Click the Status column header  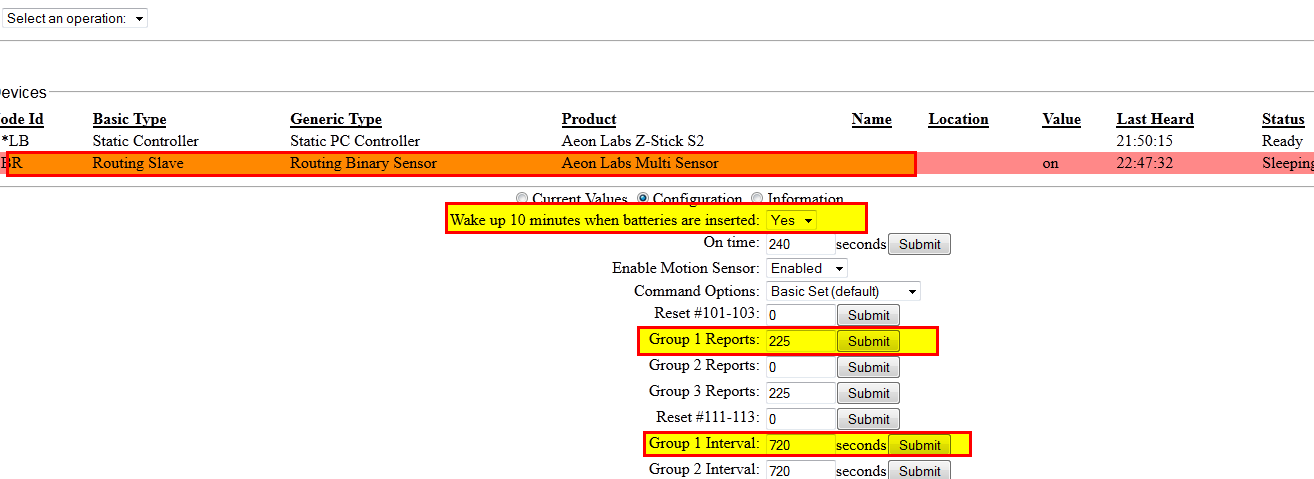[1283, 119]
